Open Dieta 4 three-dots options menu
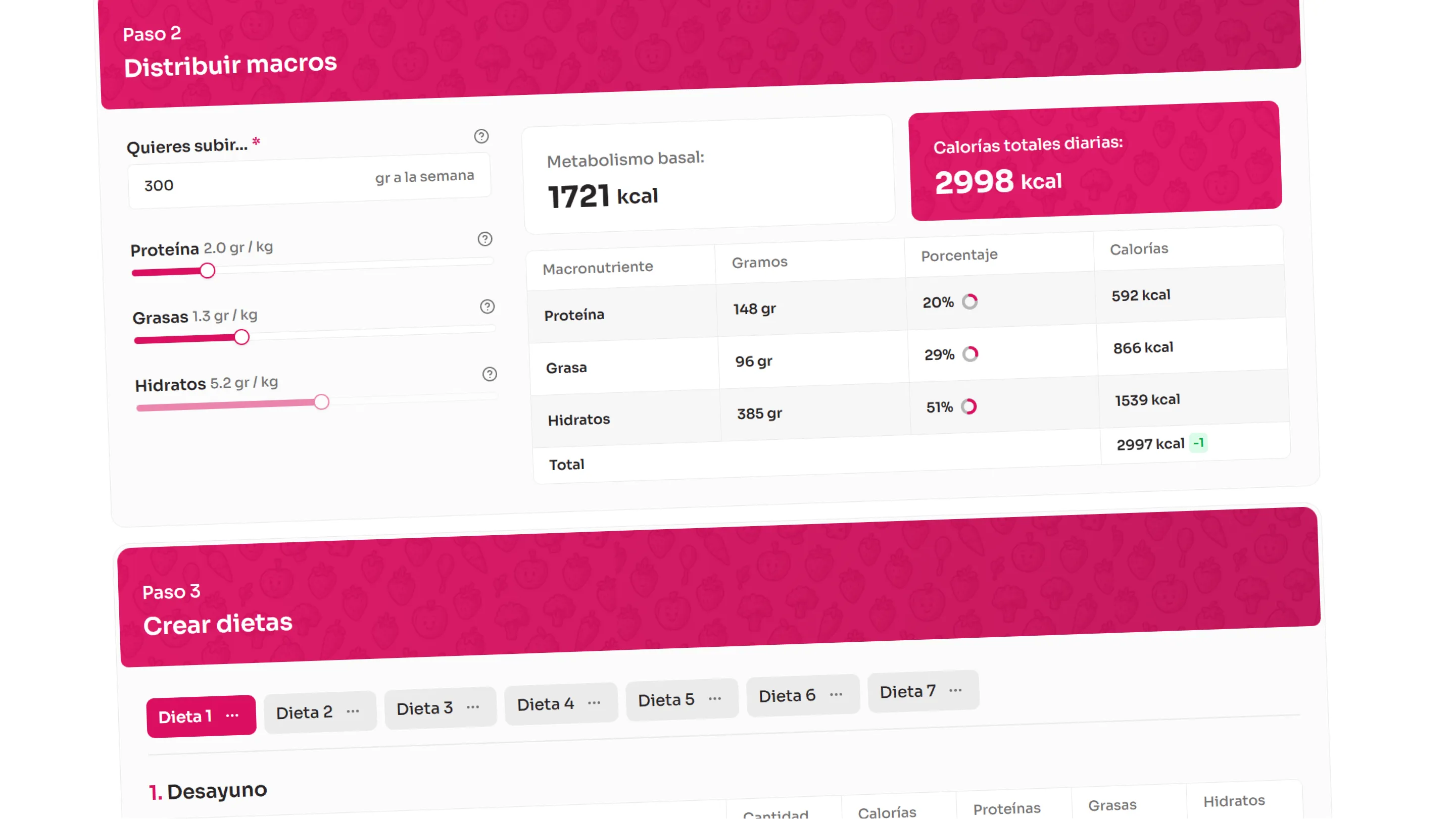The height and width of the screenshot is (819, 1456). coord(594,703)
